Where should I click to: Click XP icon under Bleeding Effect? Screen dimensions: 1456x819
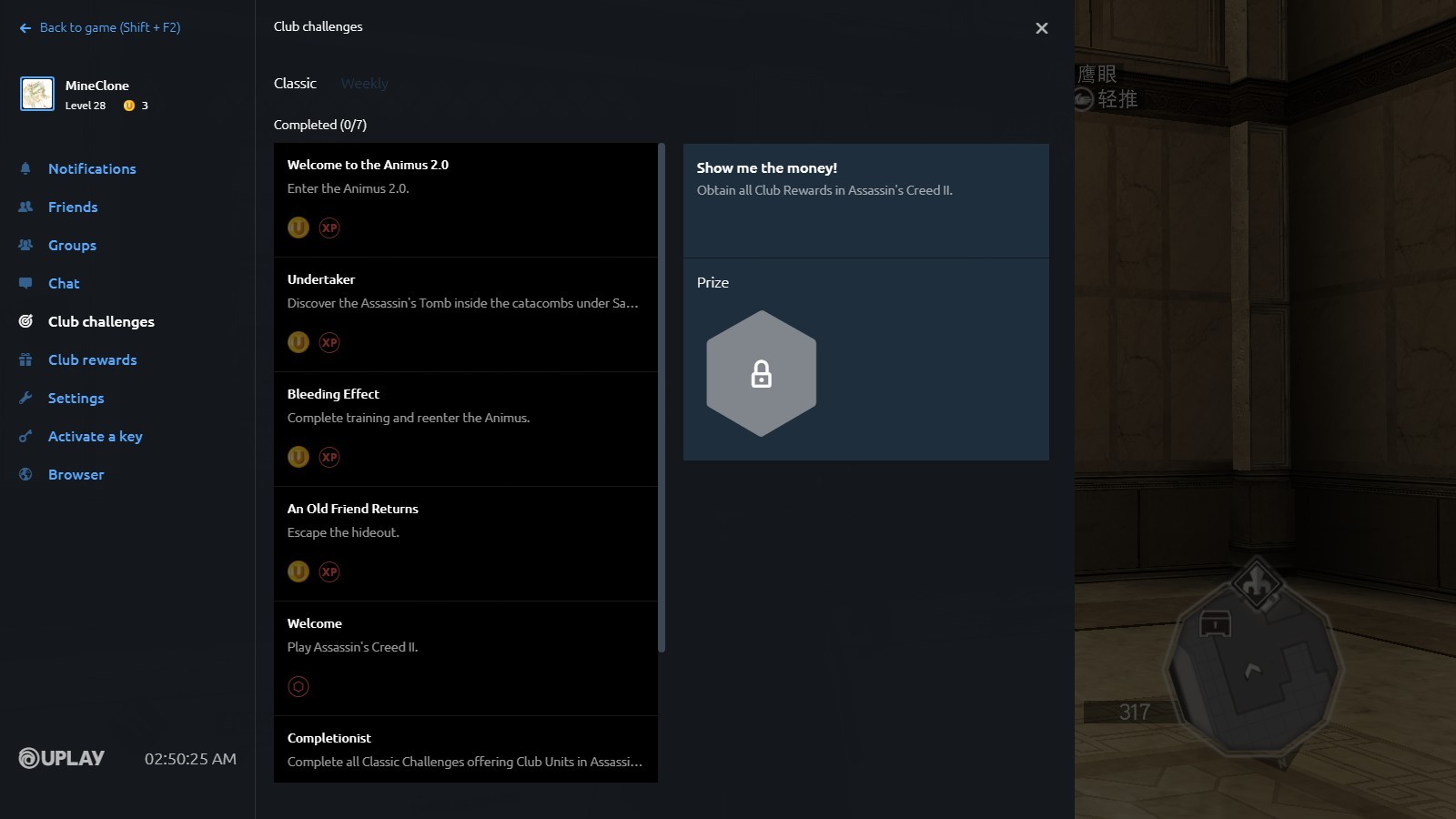click(329, 457)
